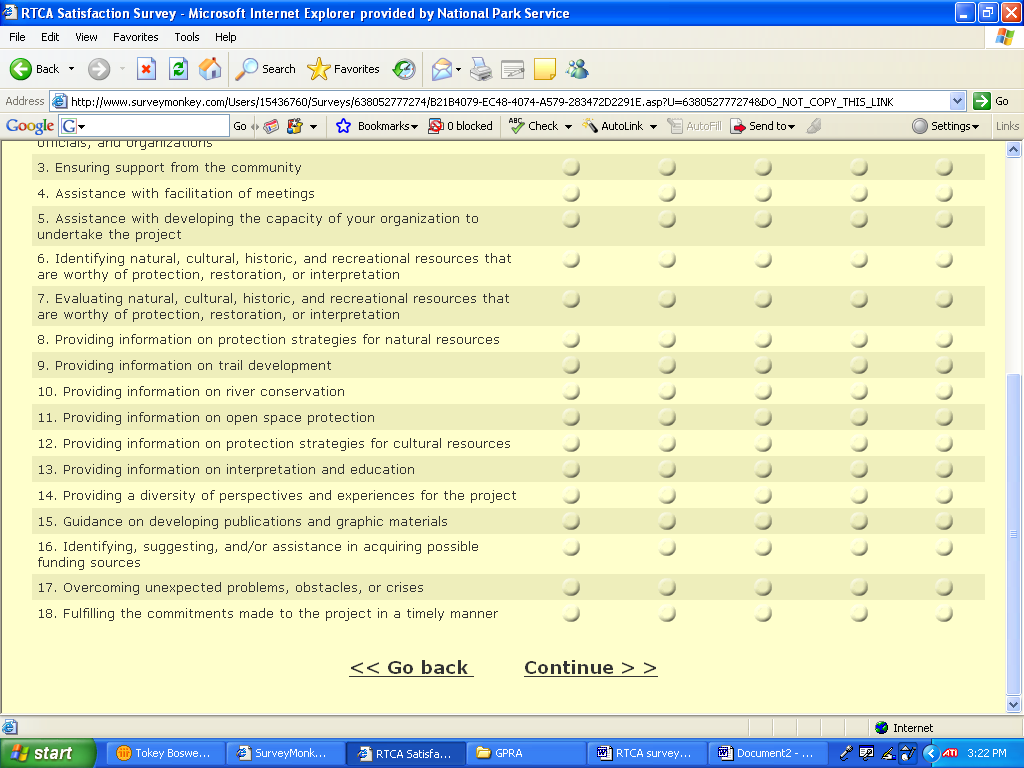
Task: Click the Go back link
Action: coord(410,668)
